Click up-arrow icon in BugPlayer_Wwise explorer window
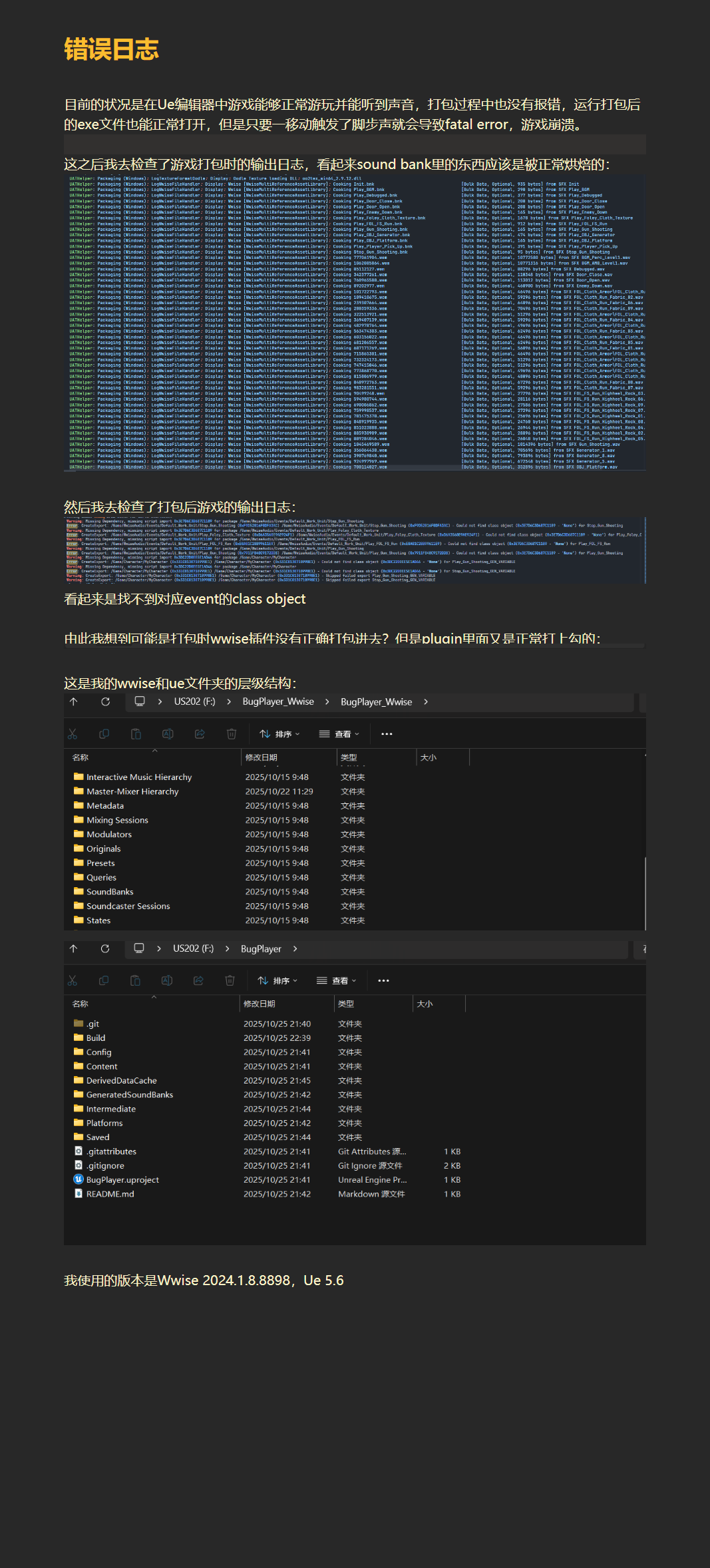 pos(74,701)
